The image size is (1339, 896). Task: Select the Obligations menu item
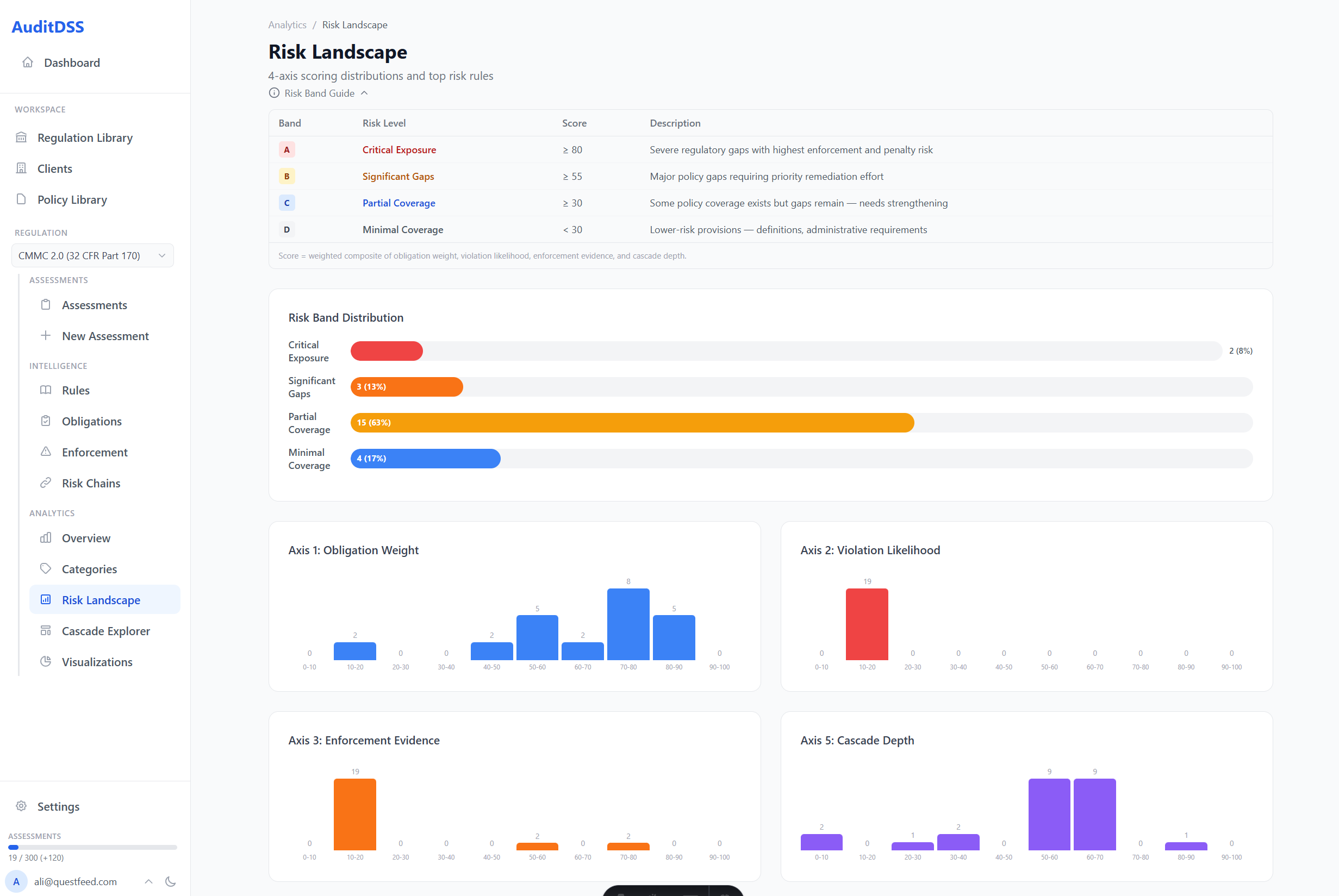point(91,421)
